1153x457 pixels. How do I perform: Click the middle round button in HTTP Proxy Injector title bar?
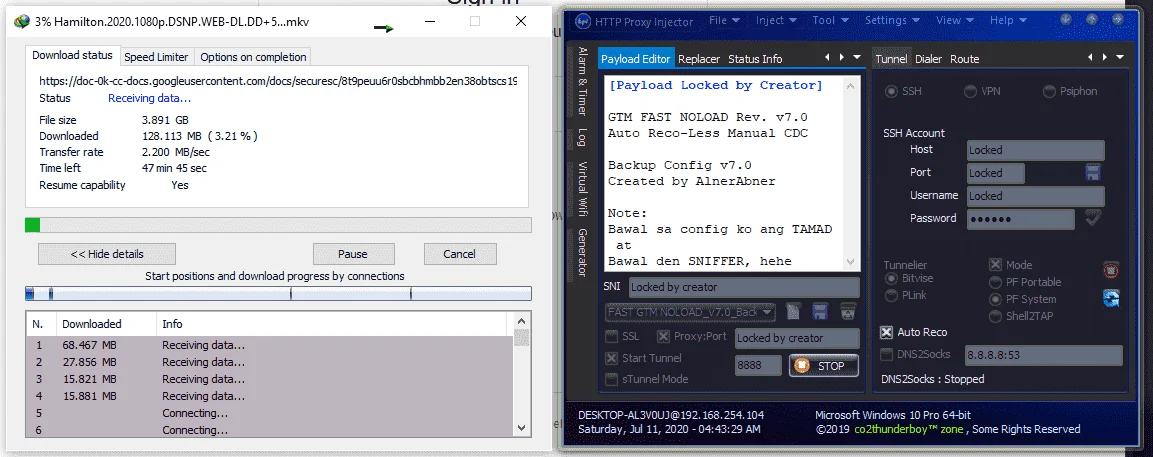pyautogui.click(x=1093, y=18)
